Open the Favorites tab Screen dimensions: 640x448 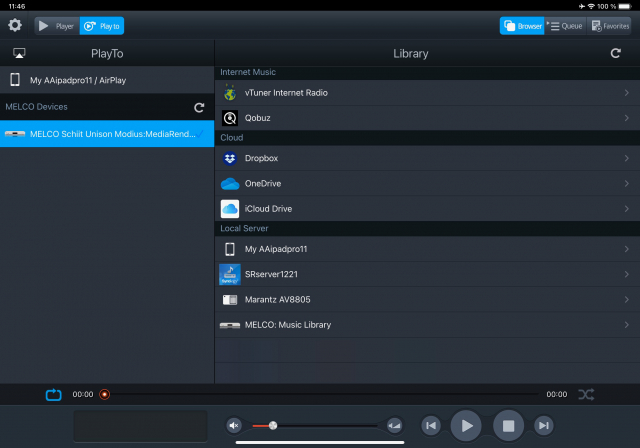click(610, 26)
